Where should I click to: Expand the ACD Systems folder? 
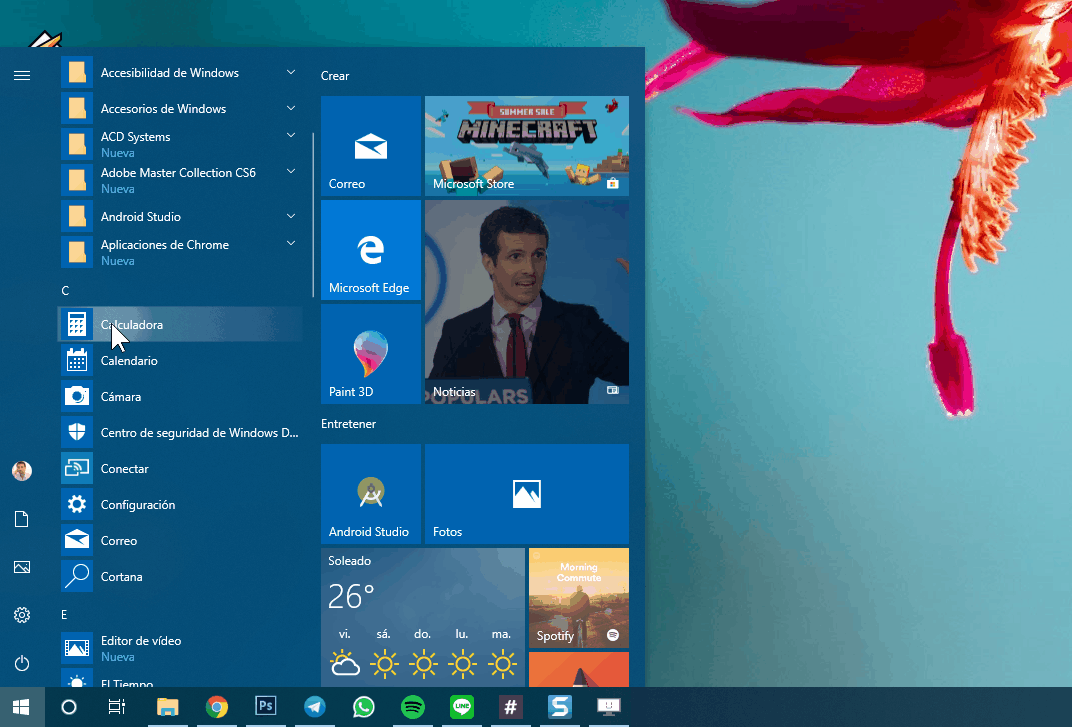[180, 144]
